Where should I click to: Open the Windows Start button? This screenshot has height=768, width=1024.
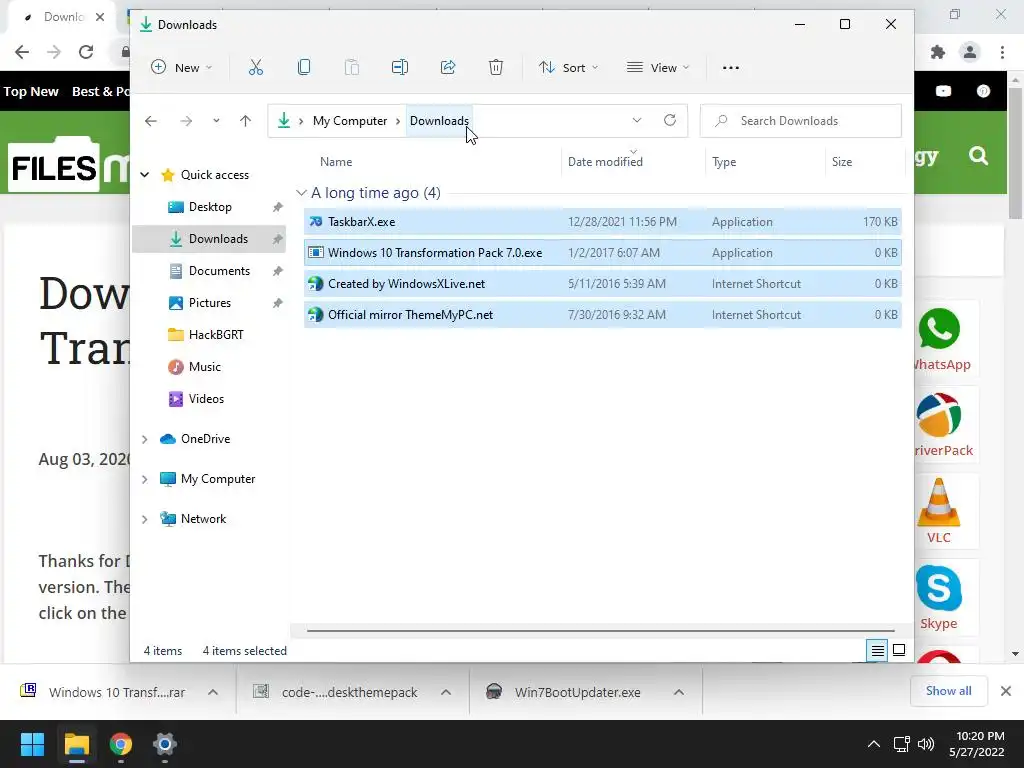(32, 744)
